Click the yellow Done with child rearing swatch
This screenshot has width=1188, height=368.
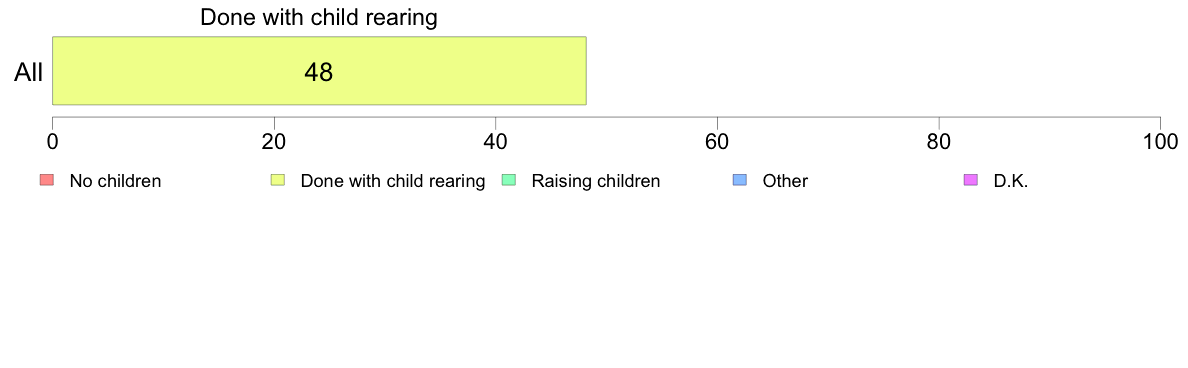pos(278,180)
